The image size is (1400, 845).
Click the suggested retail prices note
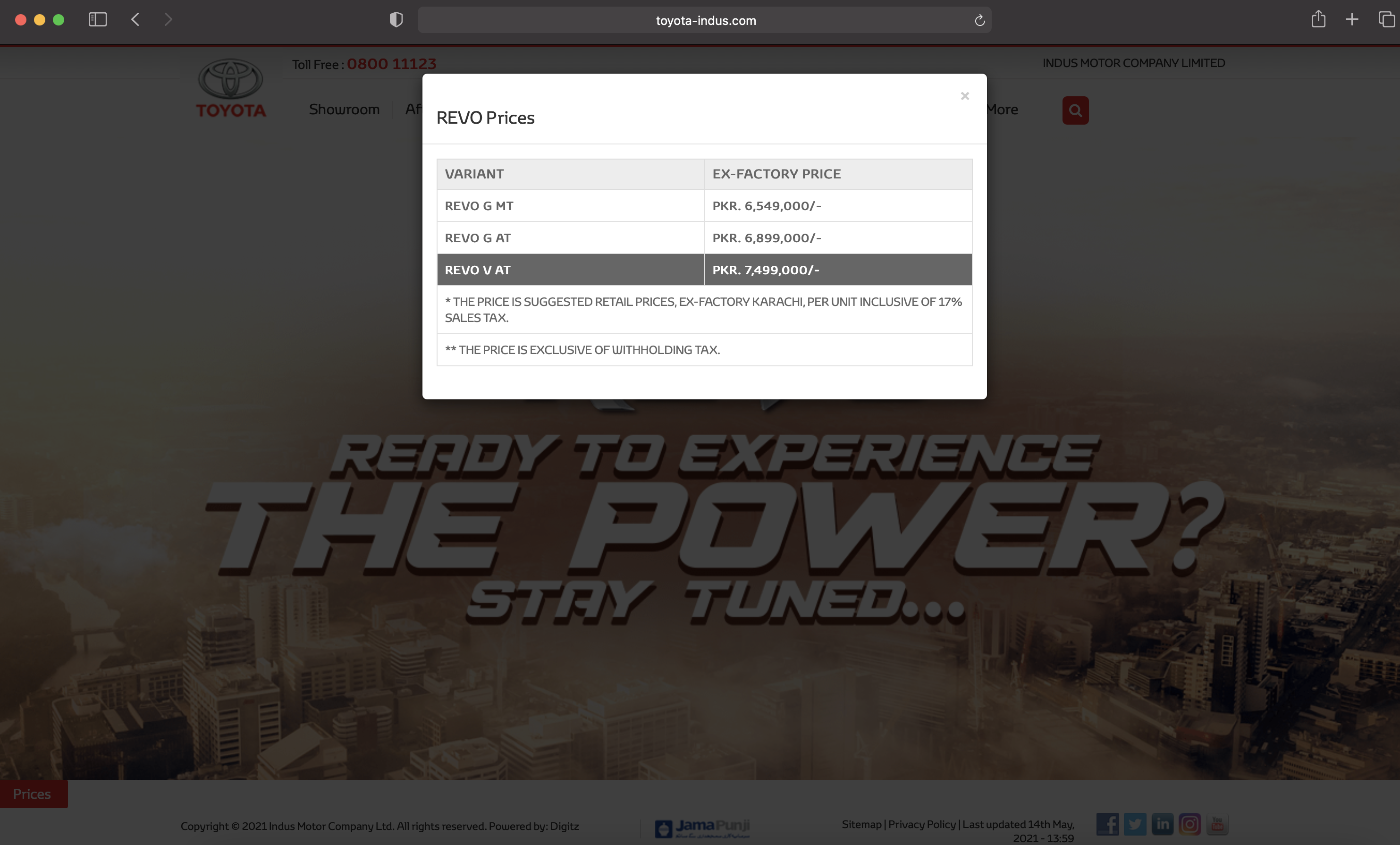(703, 310)
